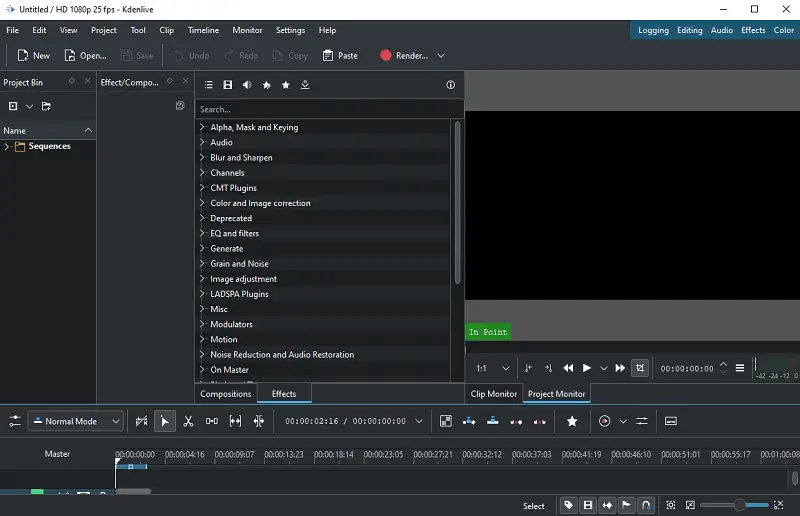
Task: Click the monitor timecode field
Action: (687, 368)
